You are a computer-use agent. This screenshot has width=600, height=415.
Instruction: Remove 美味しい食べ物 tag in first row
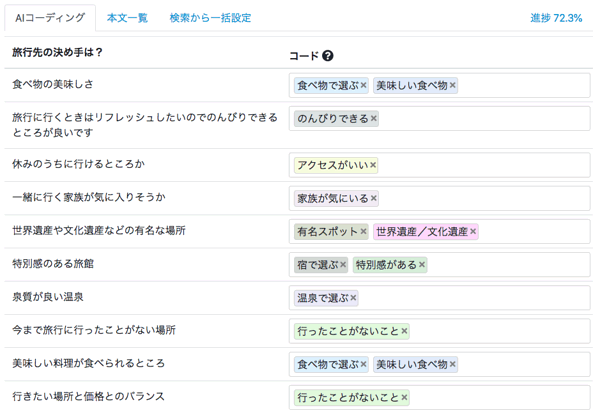pyautogui.click(x=452, y=85)
